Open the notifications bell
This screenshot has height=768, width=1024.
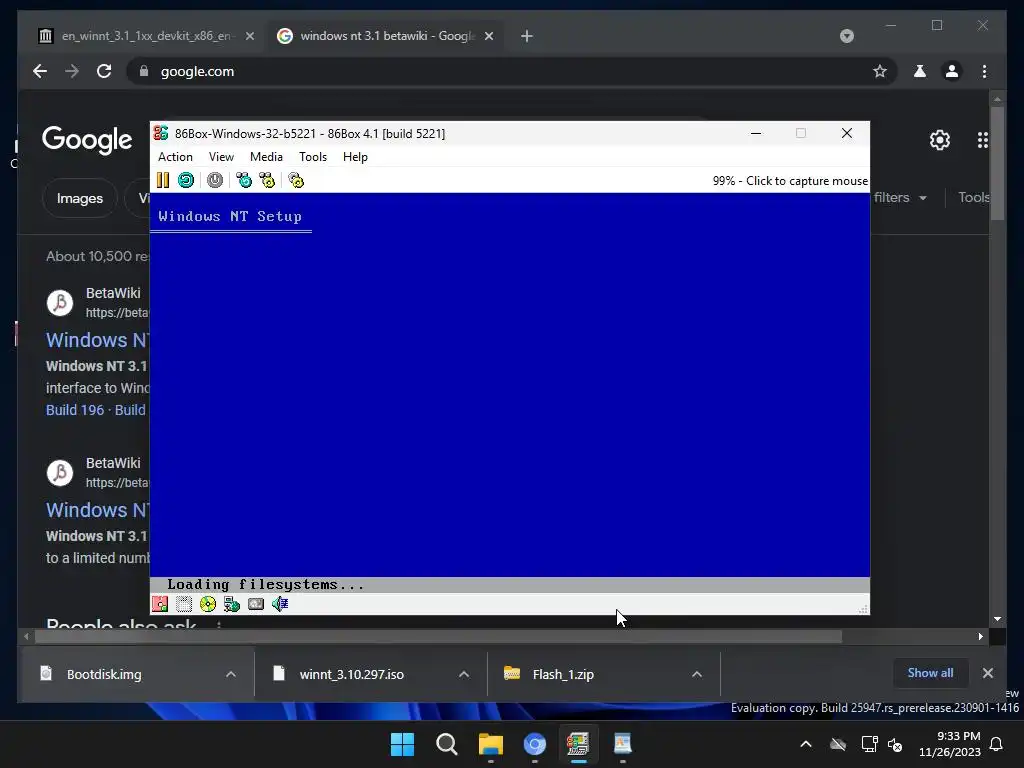coord(996,744)
